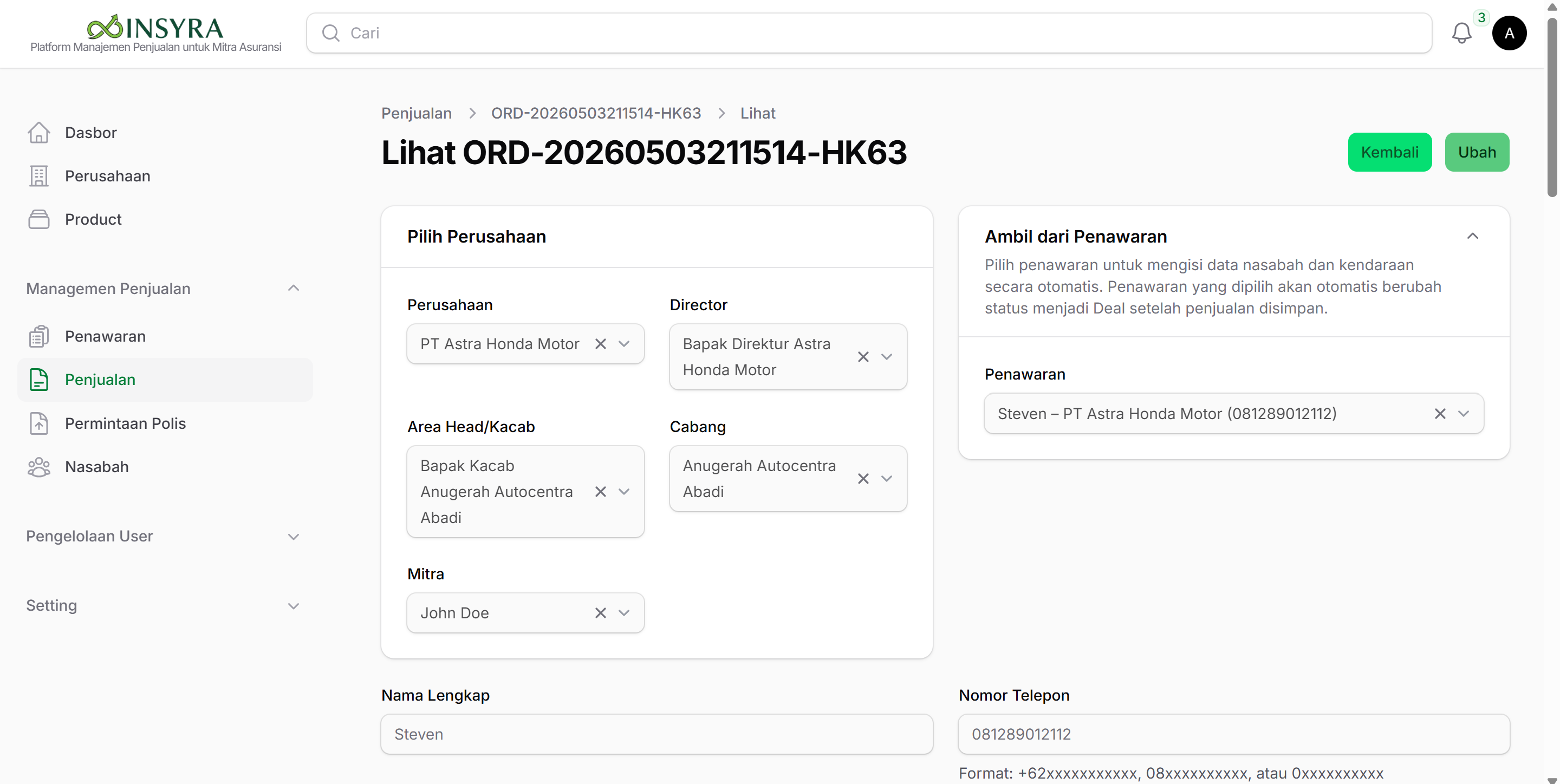Open the Penawaran menu item
The height and width of the screenshot is (784, 1560).
tap(165, 336)
